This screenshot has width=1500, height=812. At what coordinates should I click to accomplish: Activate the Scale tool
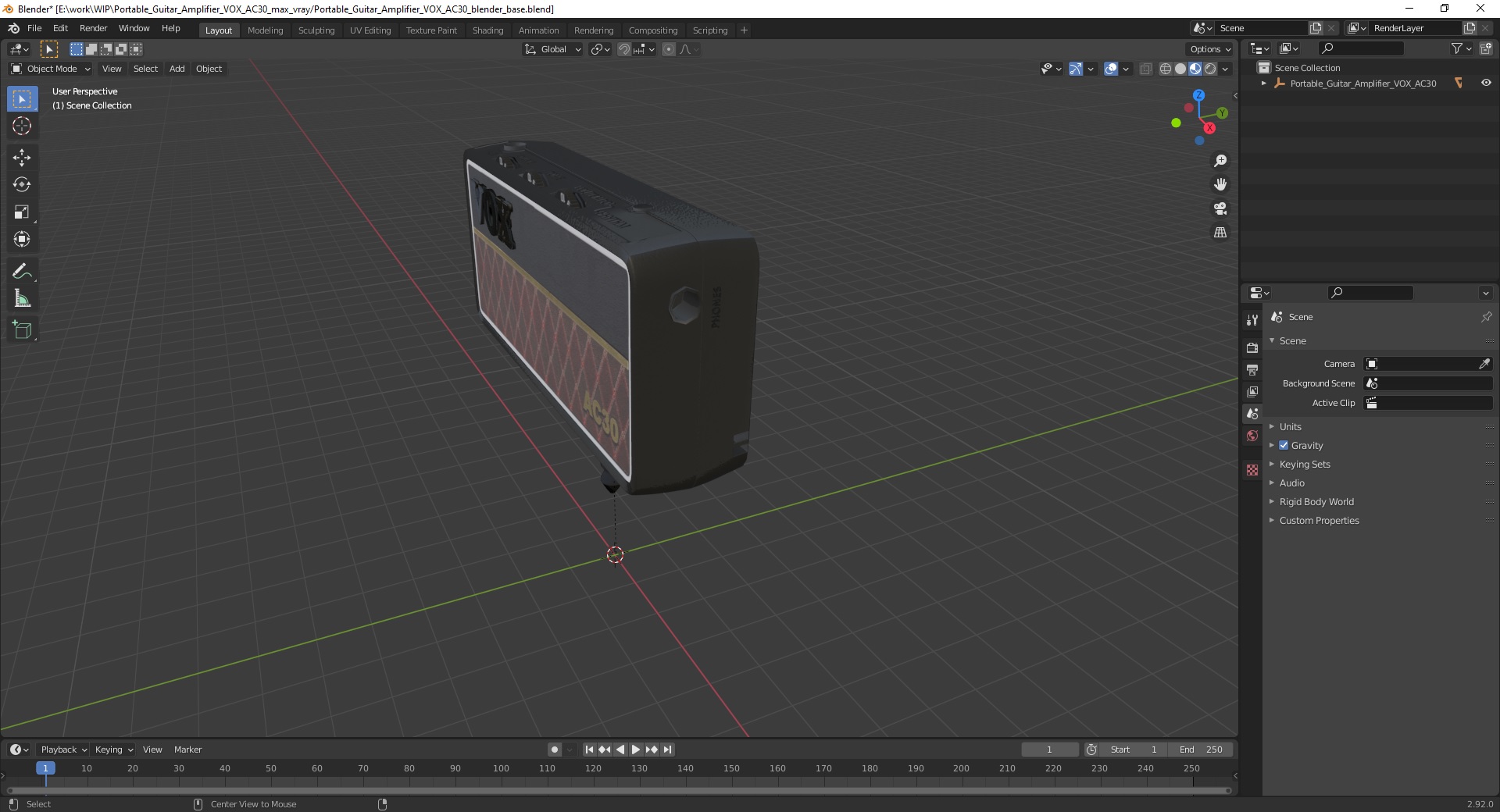pyautogui.click(x=22, y=212)
